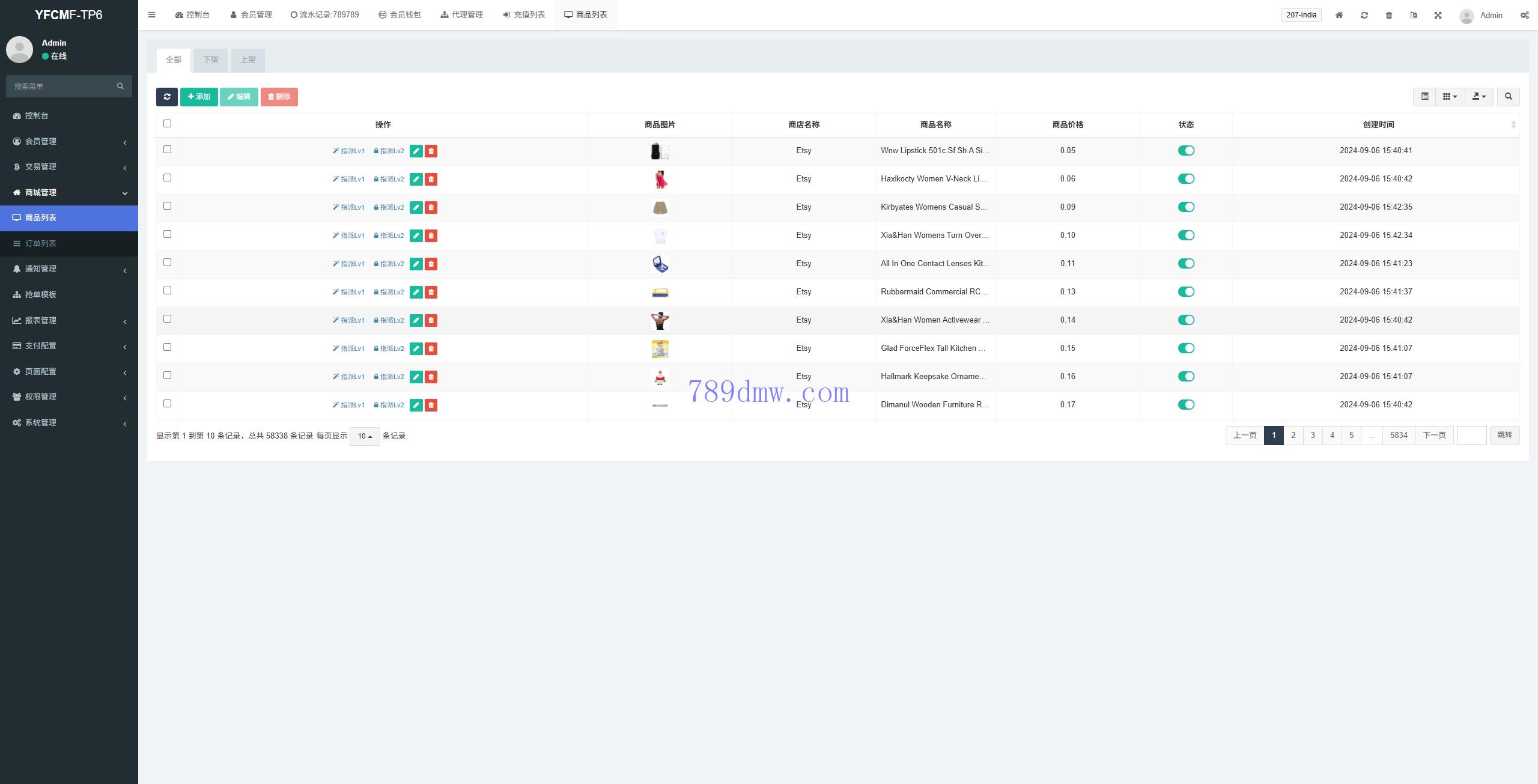
Task: Click the fullscreen icon in top bar
Action: click(1438, 15)
